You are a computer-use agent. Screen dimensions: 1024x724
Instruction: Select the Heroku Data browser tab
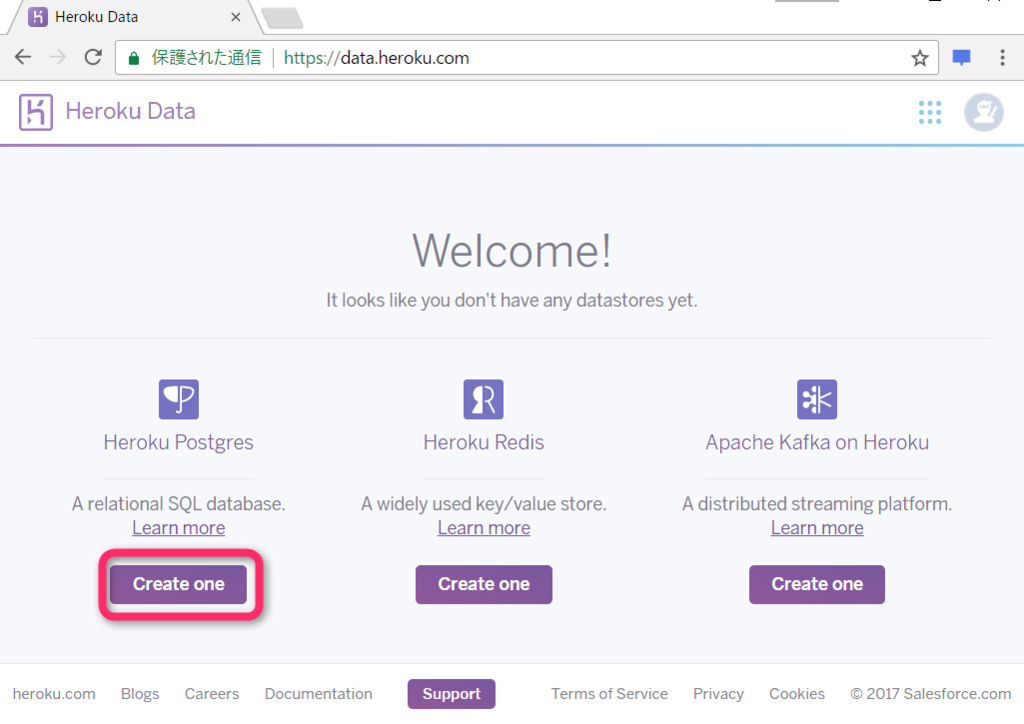134,17
